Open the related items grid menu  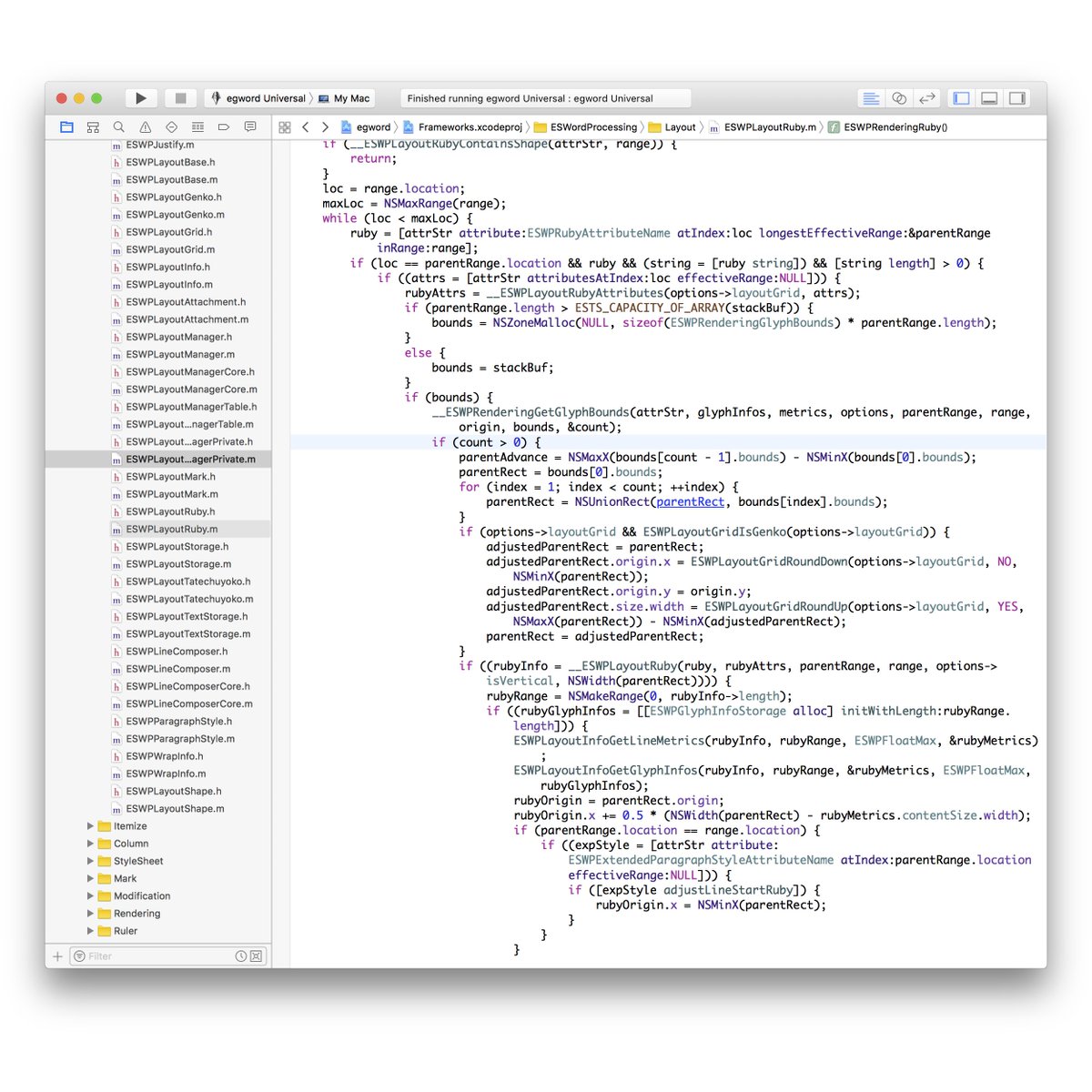(x=285, y=127)
